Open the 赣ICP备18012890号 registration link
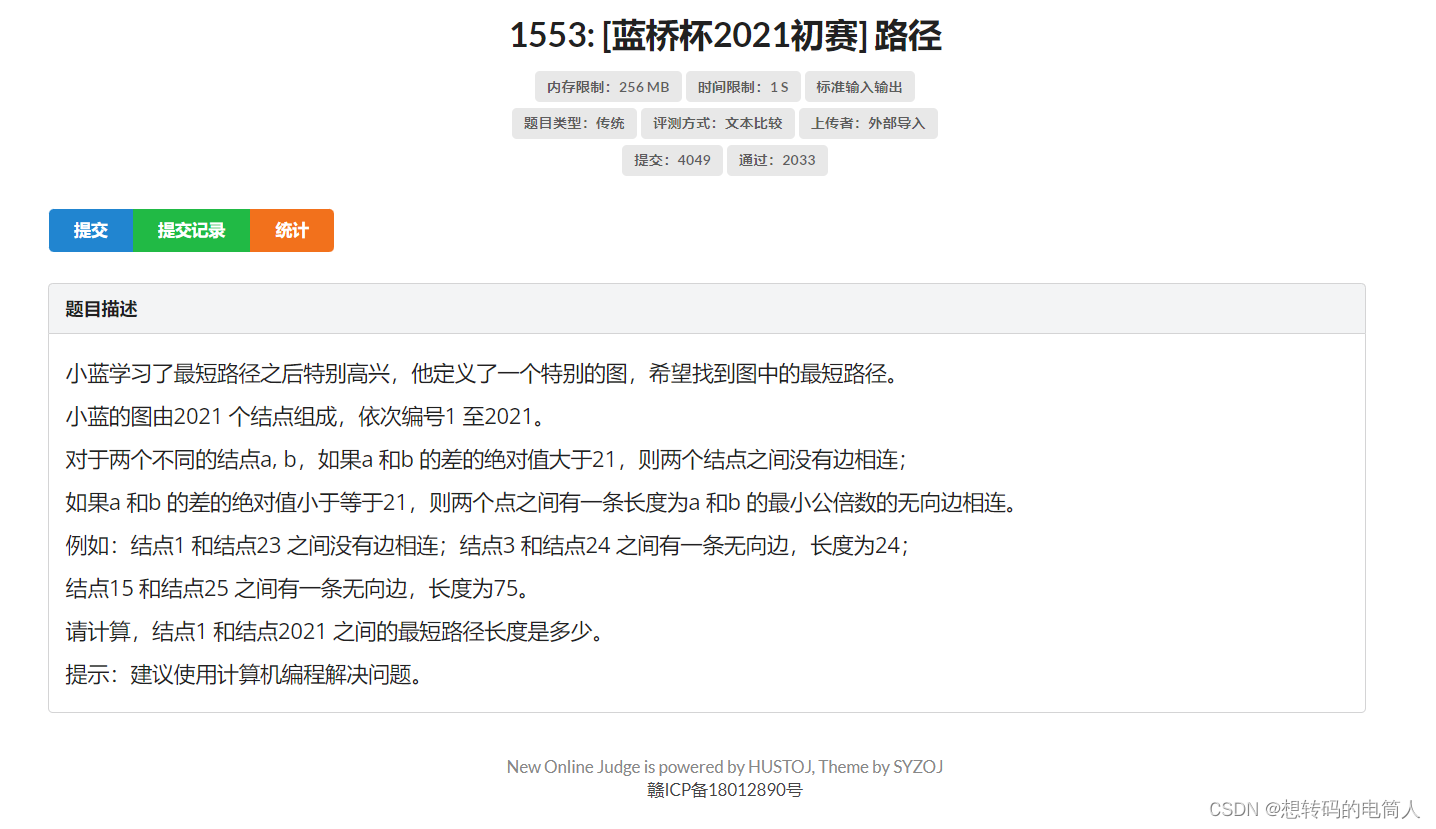The image size is (1436, 829). (725, 790)
